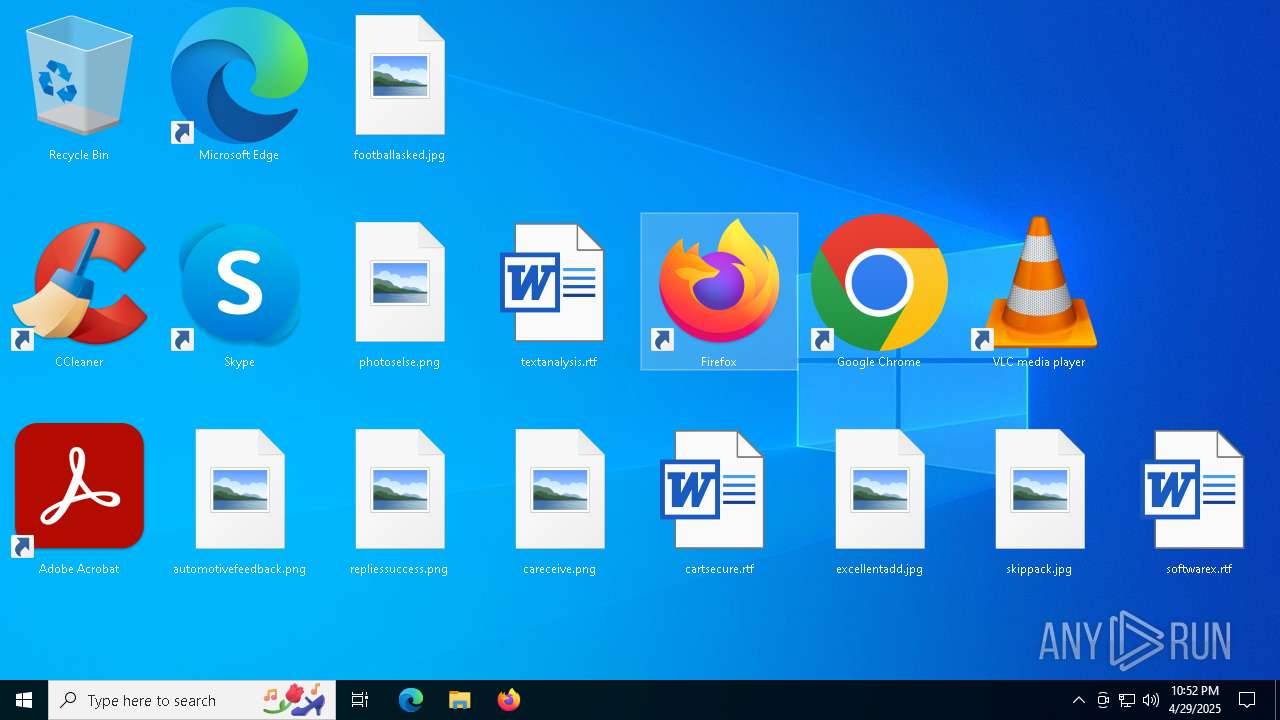The width and height of the screenshot is (1280, 720).
Task: Click the Meet Now tray icon
Action: pos(1103,700)
